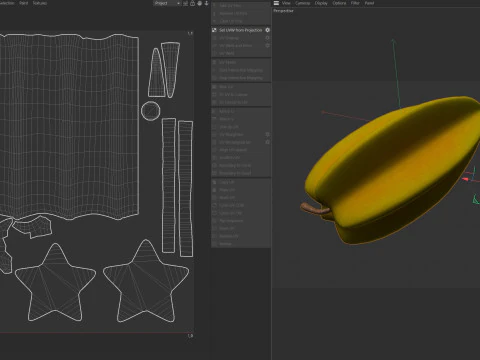Click the yellow starfruit model in viewport

(393, 170)
